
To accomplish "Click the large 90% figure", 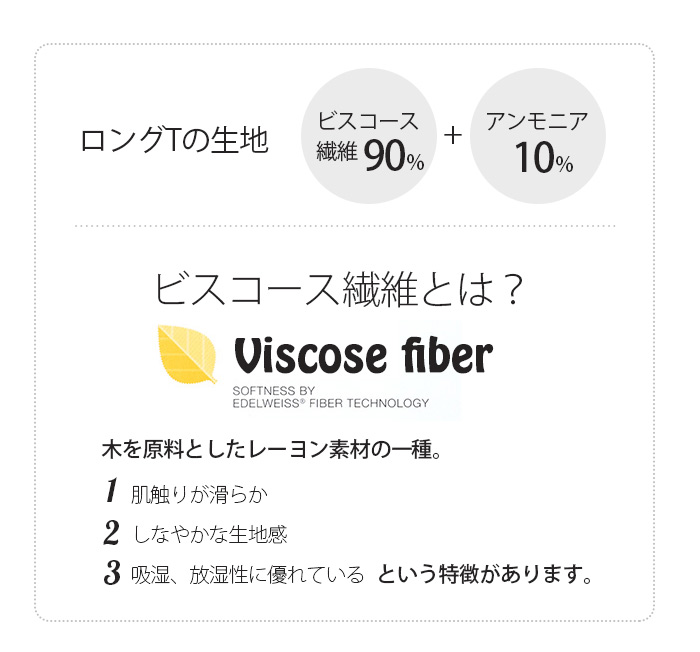I will click(394, 158).
